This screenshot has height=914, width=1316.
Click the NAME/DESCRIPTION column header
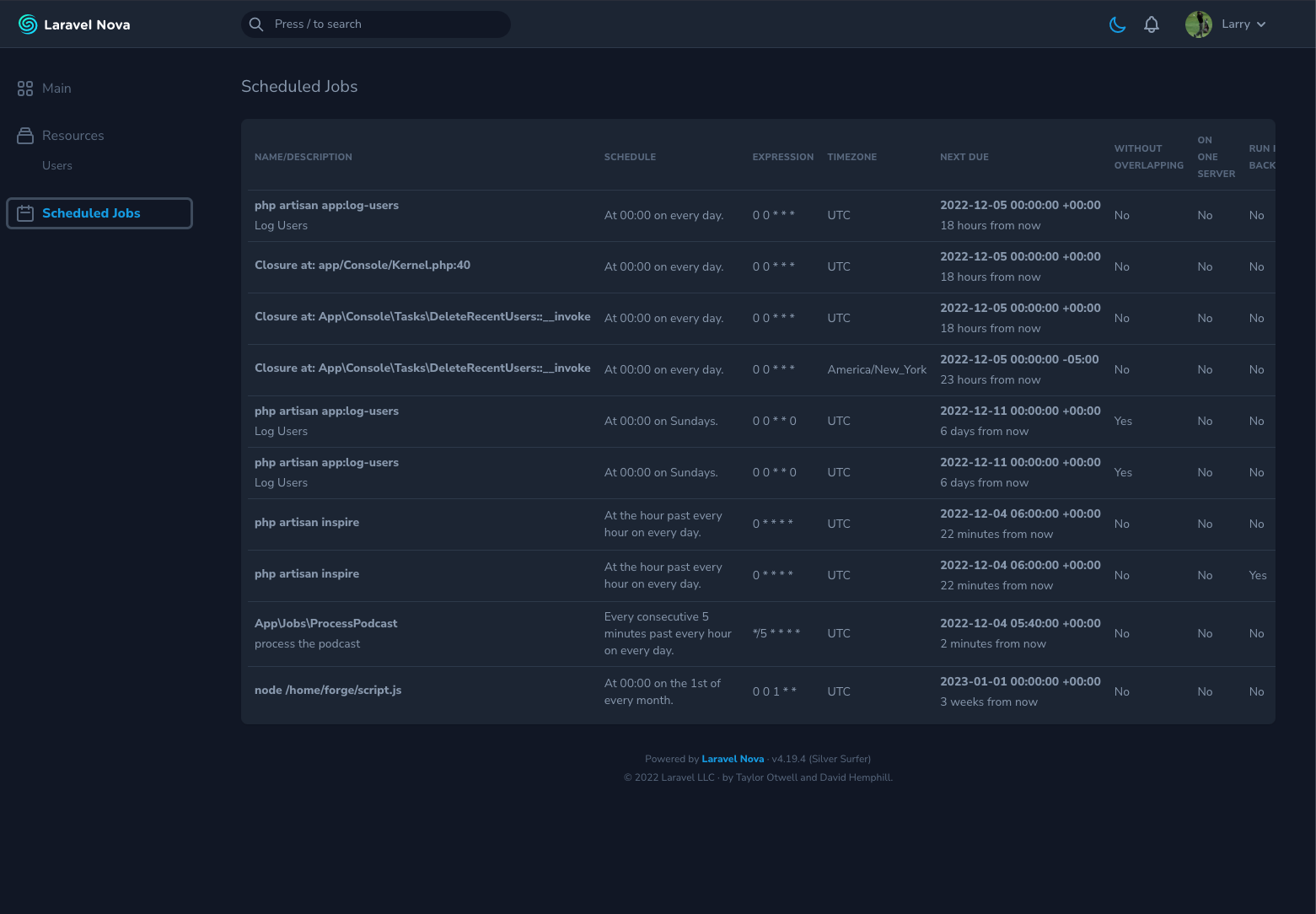(303, 157)
